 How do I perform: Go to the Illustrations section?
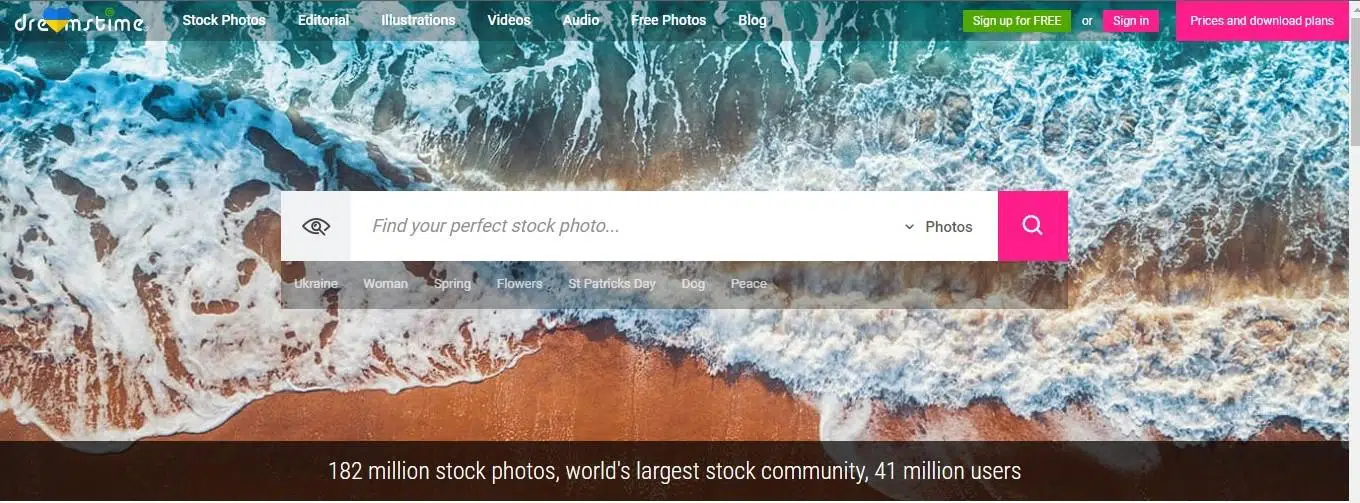coord(418,20)
